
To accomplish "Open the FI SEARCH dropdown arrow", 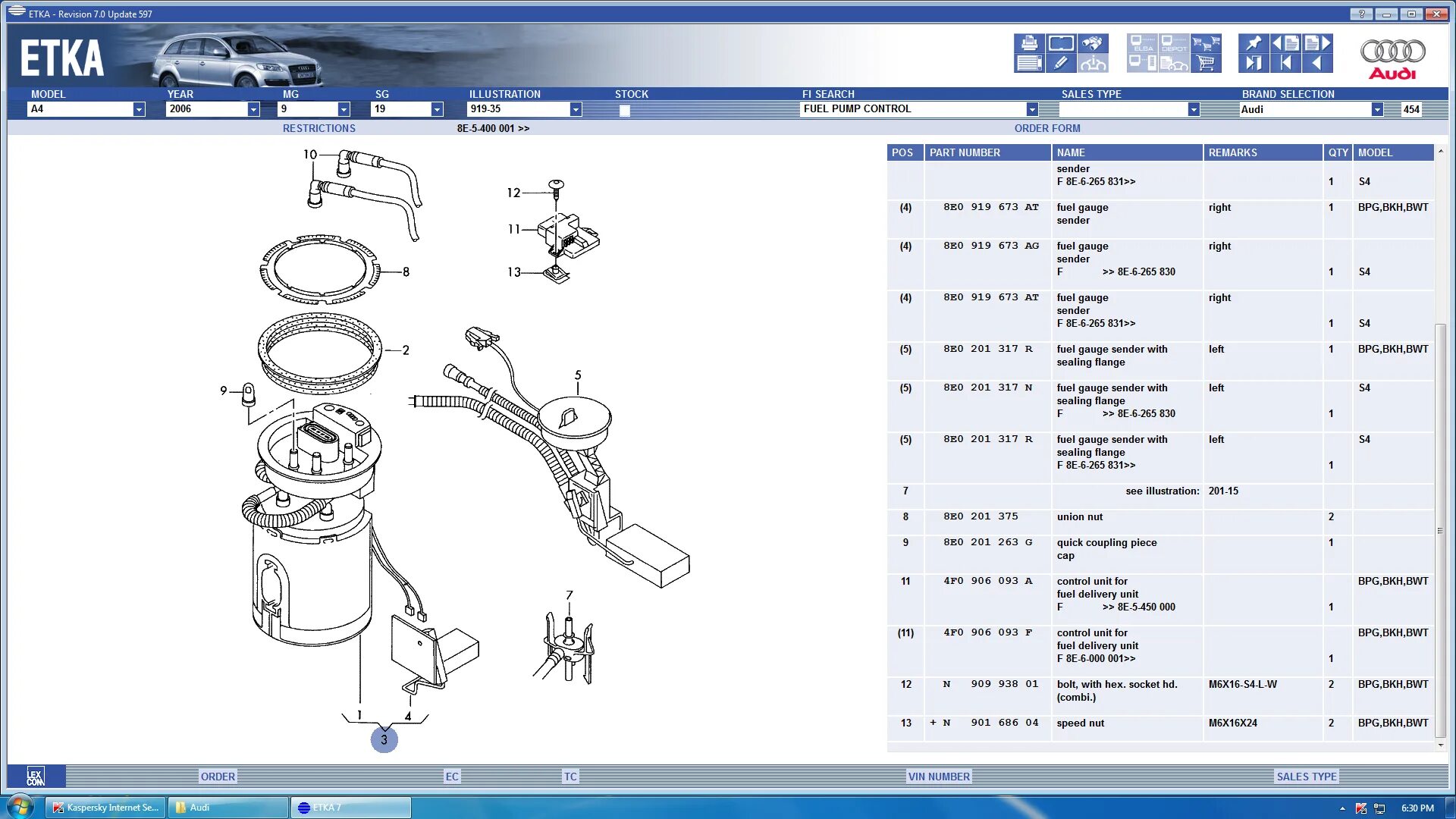I will pos(1031,109).
